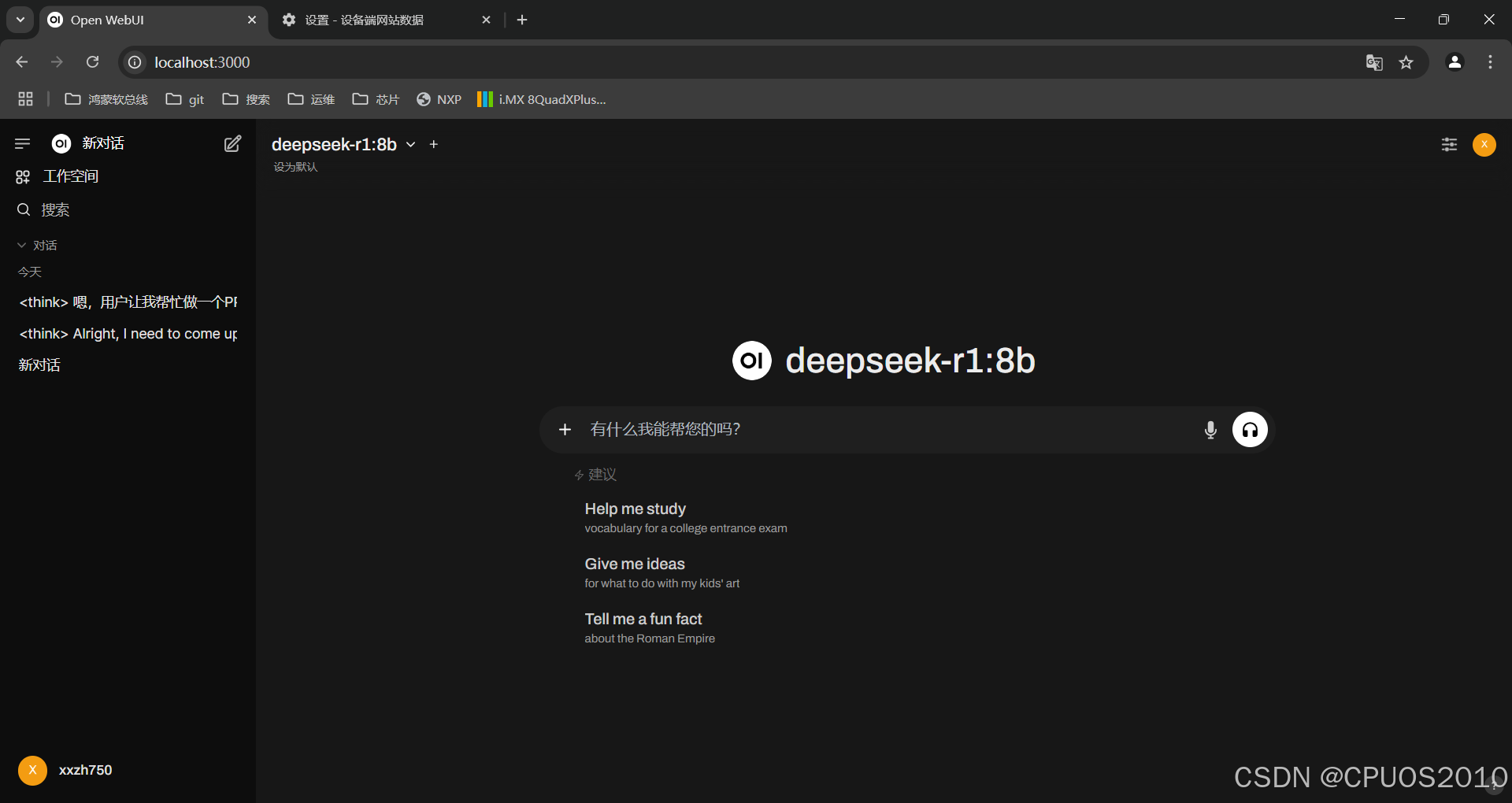
Task: Open the 运维 bookmark folder
Action: [311, 99]
